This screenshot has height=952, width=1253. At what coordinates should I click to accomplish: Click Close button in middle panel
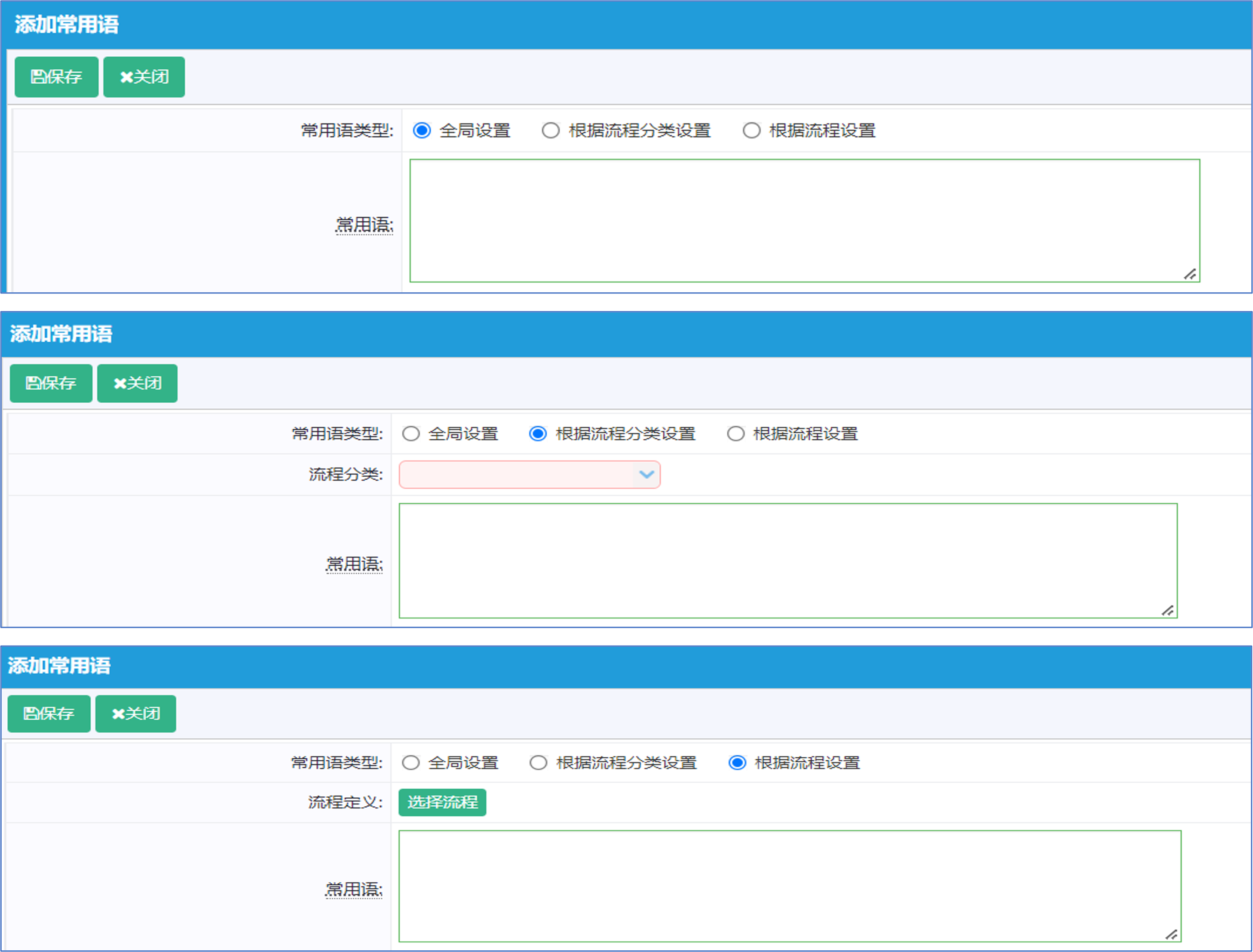[x=137, y=384]
